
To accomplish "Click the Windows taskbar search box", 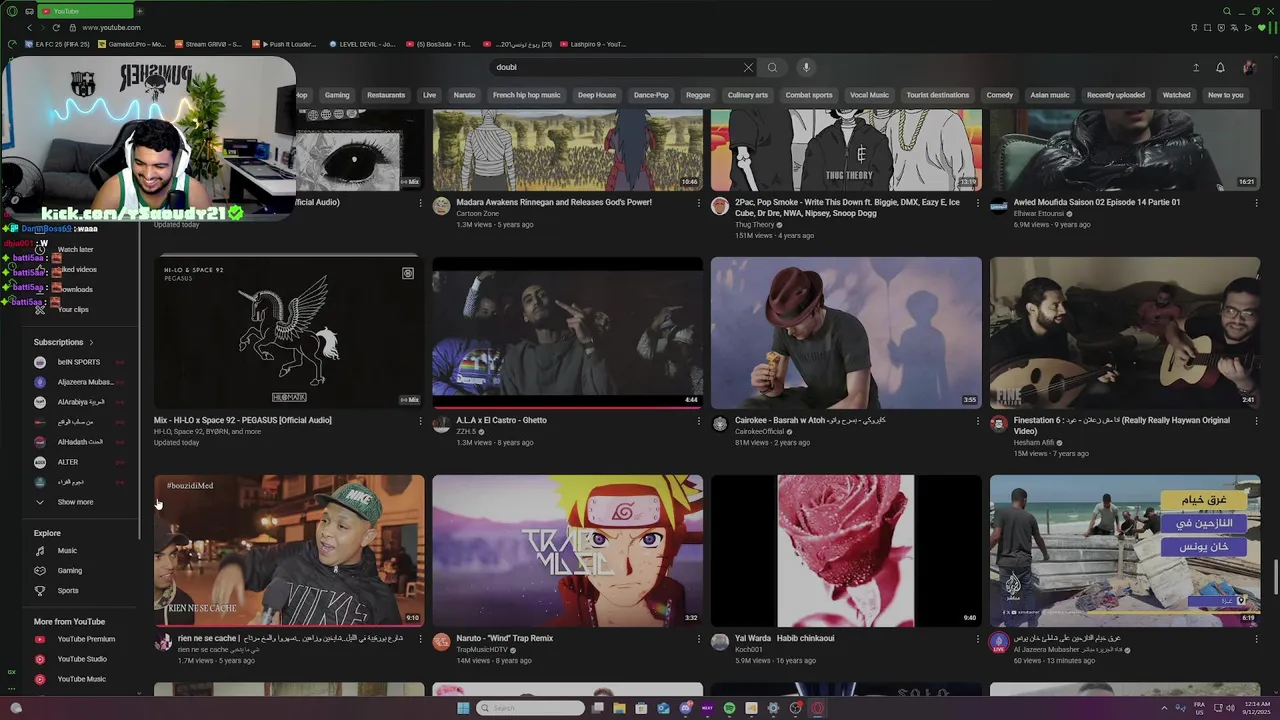I will [530, 708].
